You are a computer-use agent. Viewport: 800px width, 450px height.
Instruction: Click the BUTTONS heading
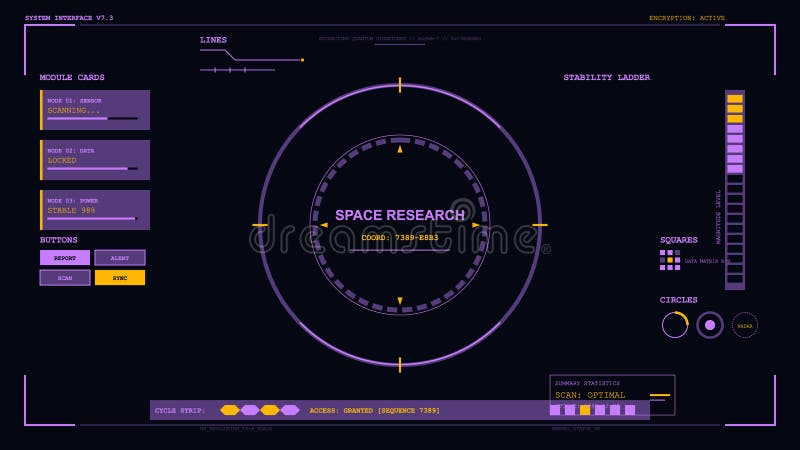point(59,240)
